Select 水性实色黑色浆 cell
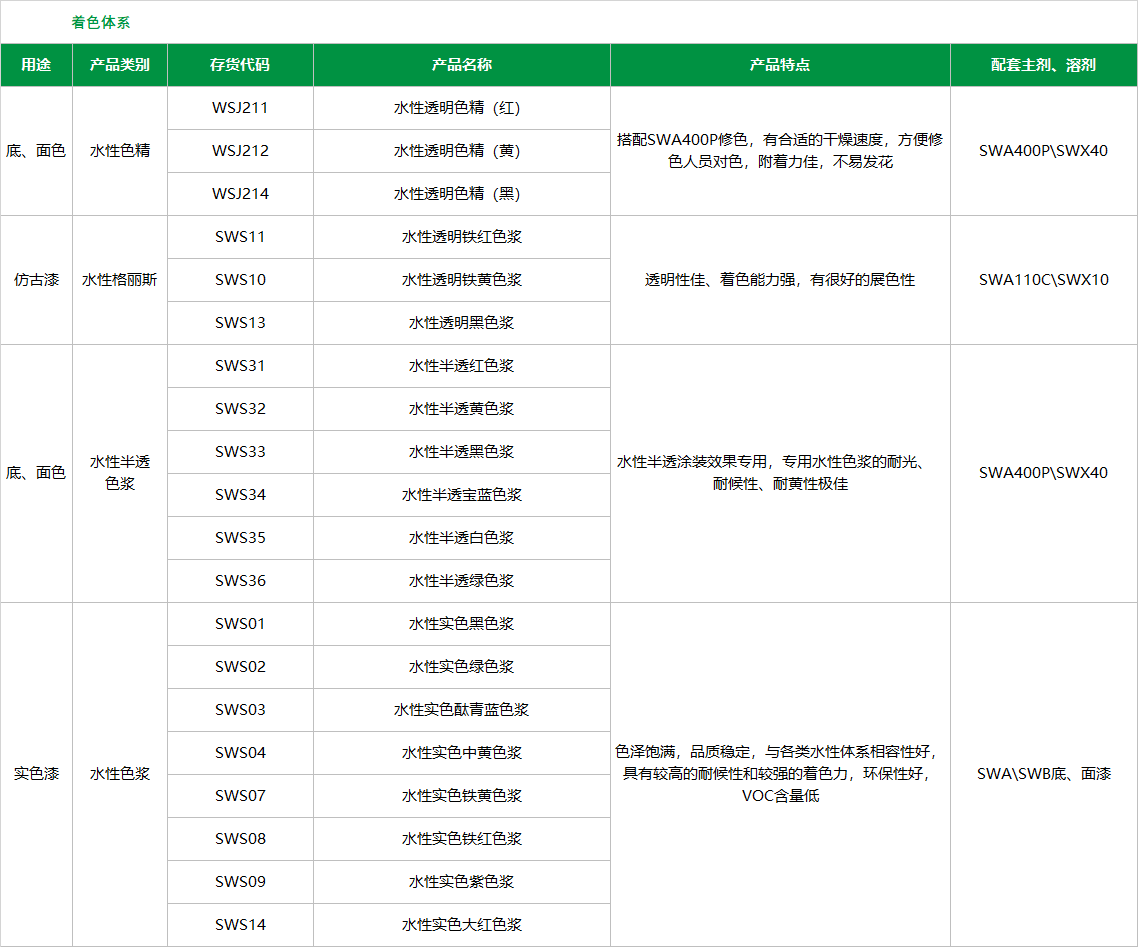This screenshot has height=947, width=1138. pyautogui.click(x=462, y=624)
